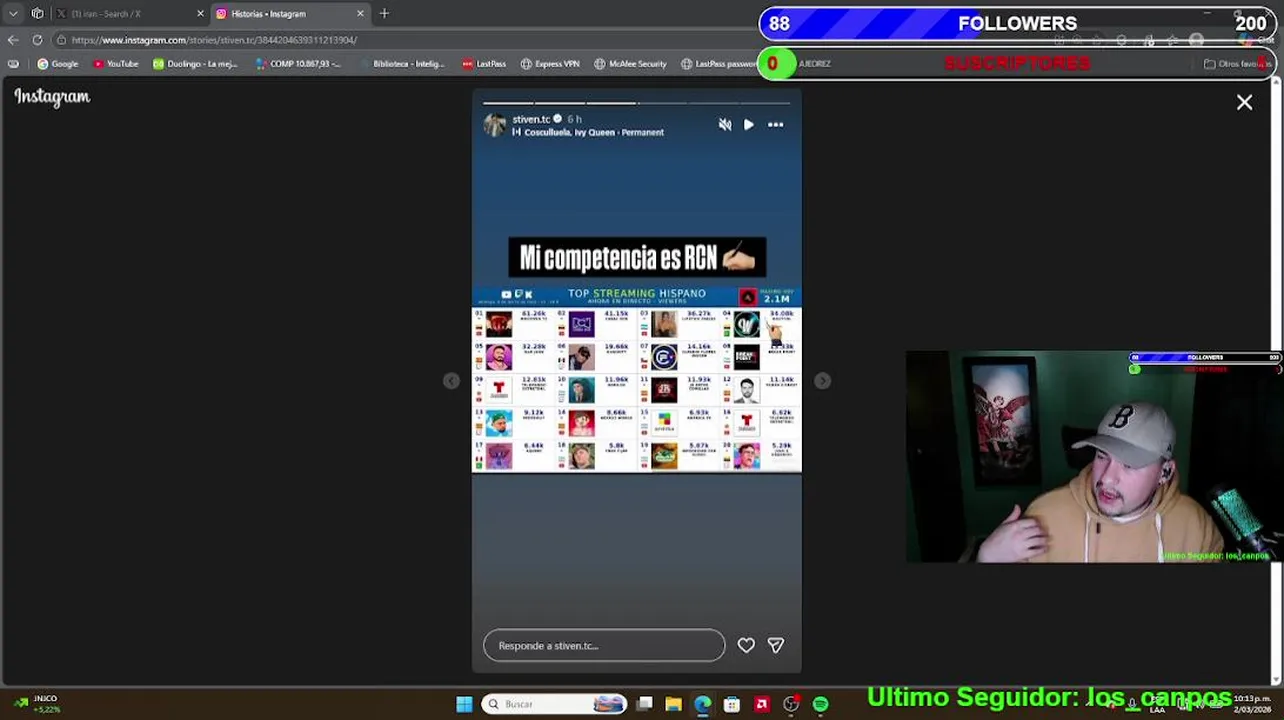Image resolution: width=1284 pixels, height=720 pixels.
Task: Go to the next story with the right arrow
Action: coord(822,380)
